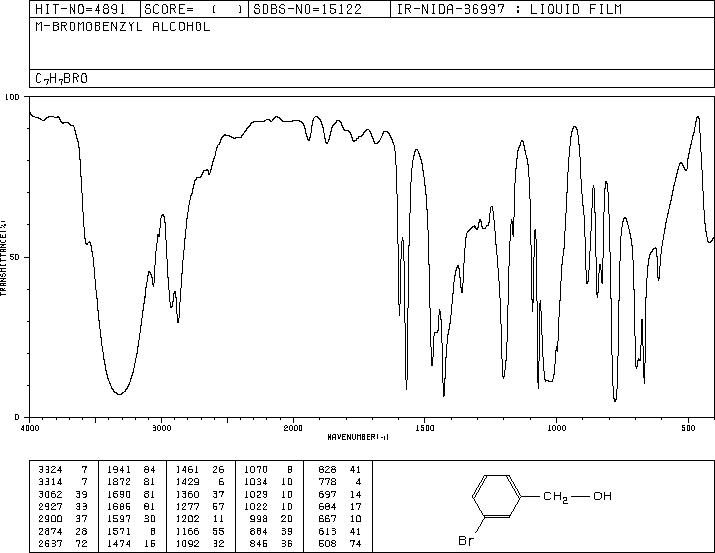
Task: Click peak table entry 3314
Action: point(50,481)
